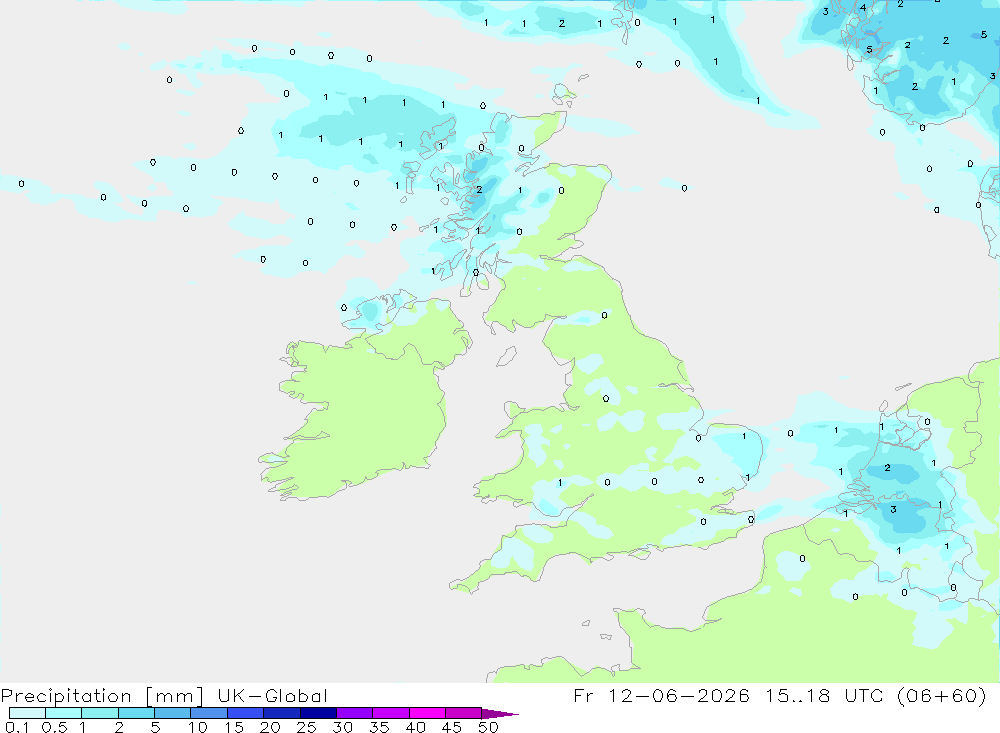Viewport: 1000px width, 733px height.
Task: Click the legend label '0.5'
Action: point(54,727)
